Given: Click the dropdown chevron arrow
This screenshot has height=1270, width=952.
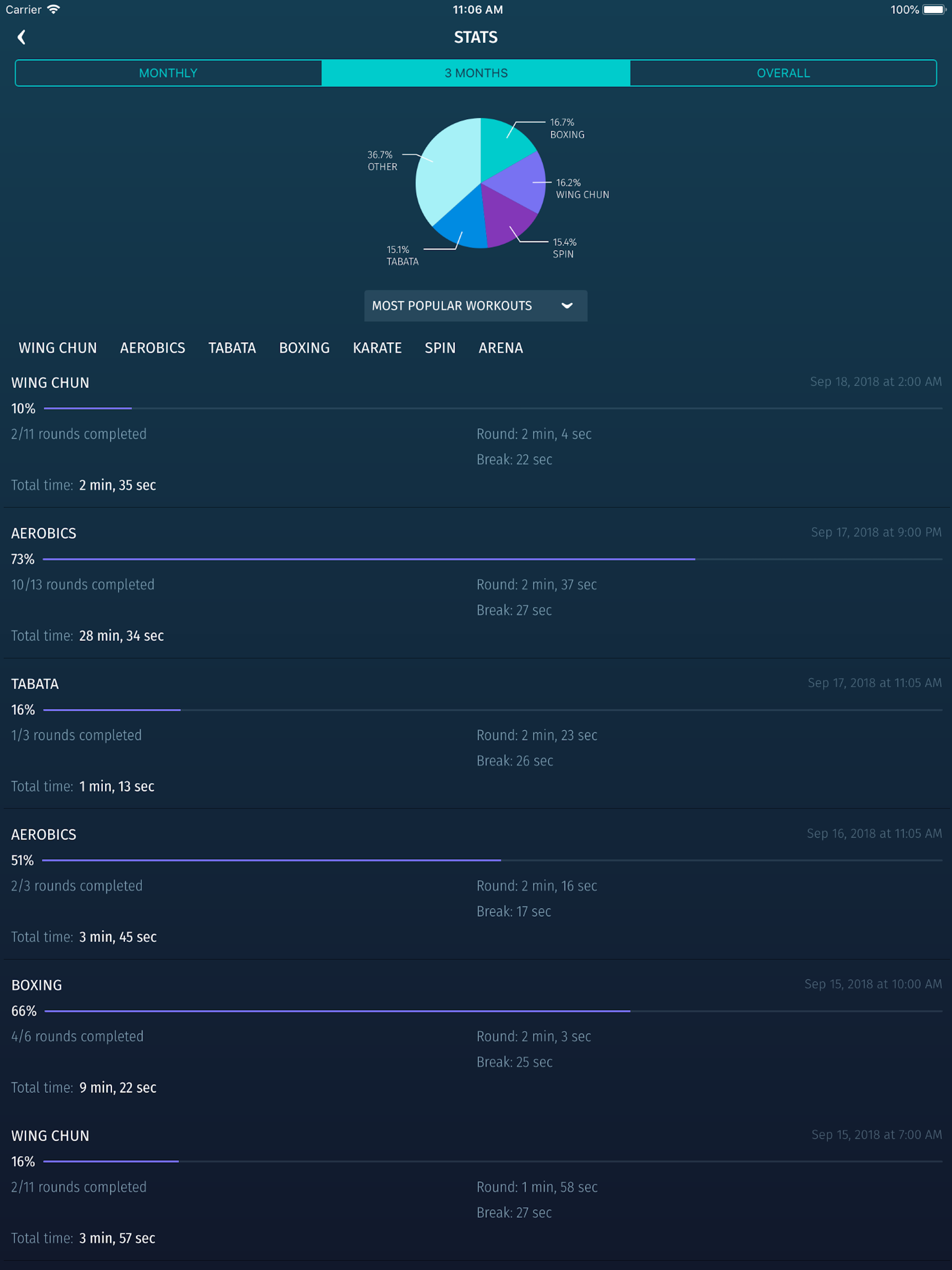Looking at the screenshot, I should pyautogui.click(x=567, y=305).
